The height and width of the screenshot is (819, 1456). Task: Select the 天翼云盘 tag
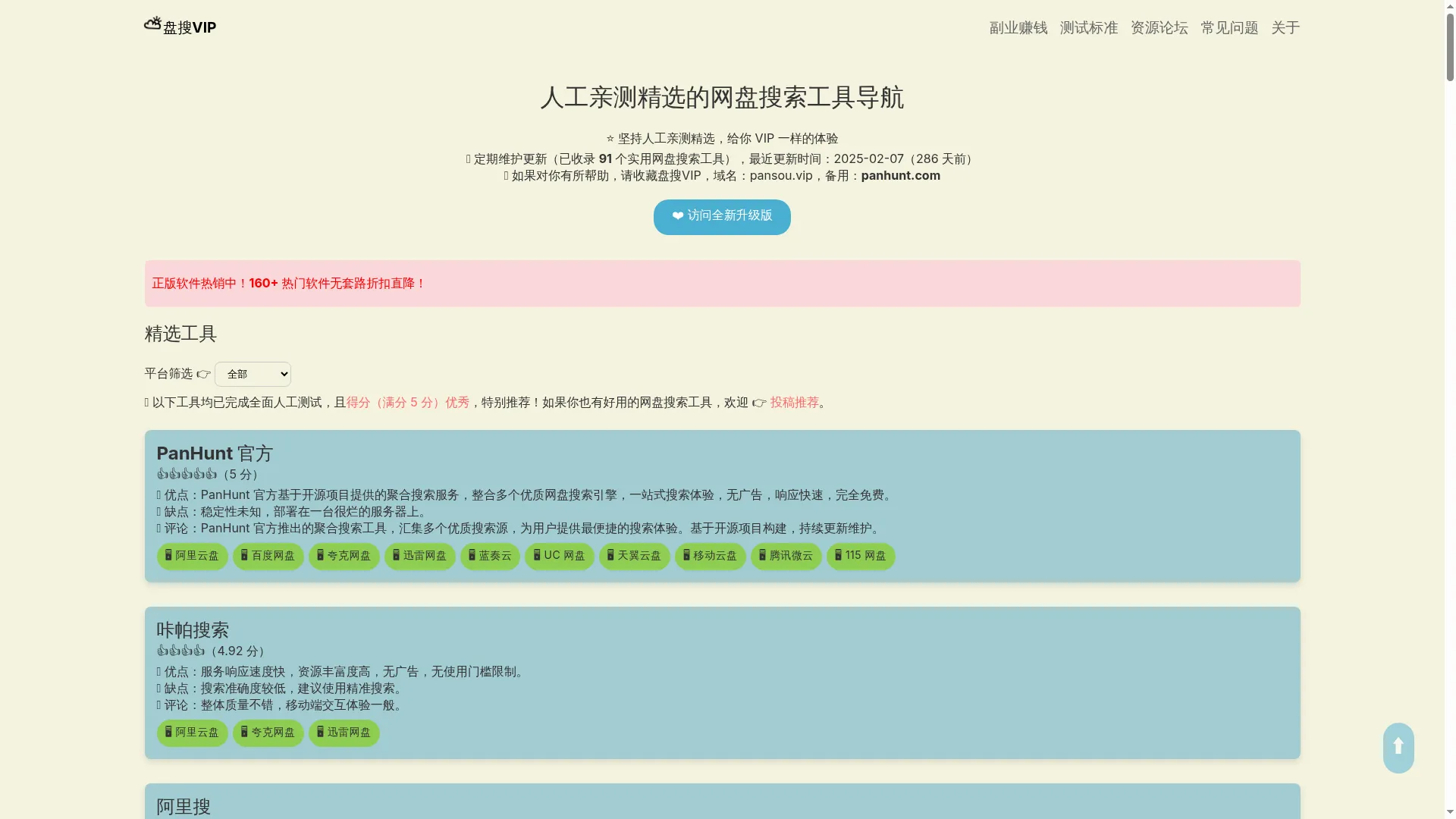pyautogui.click(x=634, y=556)
